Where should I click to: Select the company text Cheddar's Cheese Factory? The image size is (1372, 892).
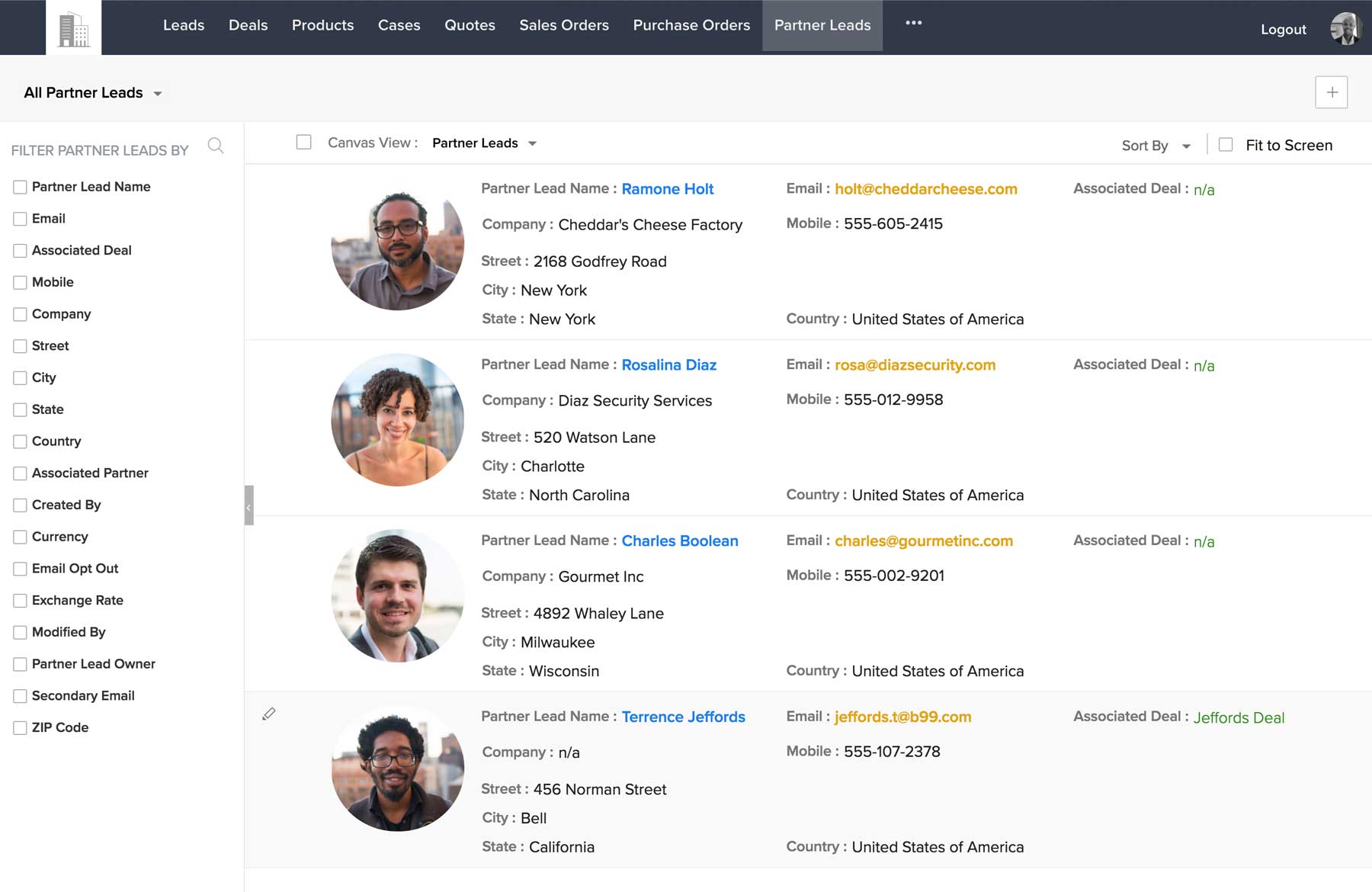click(x=650, y=225)
